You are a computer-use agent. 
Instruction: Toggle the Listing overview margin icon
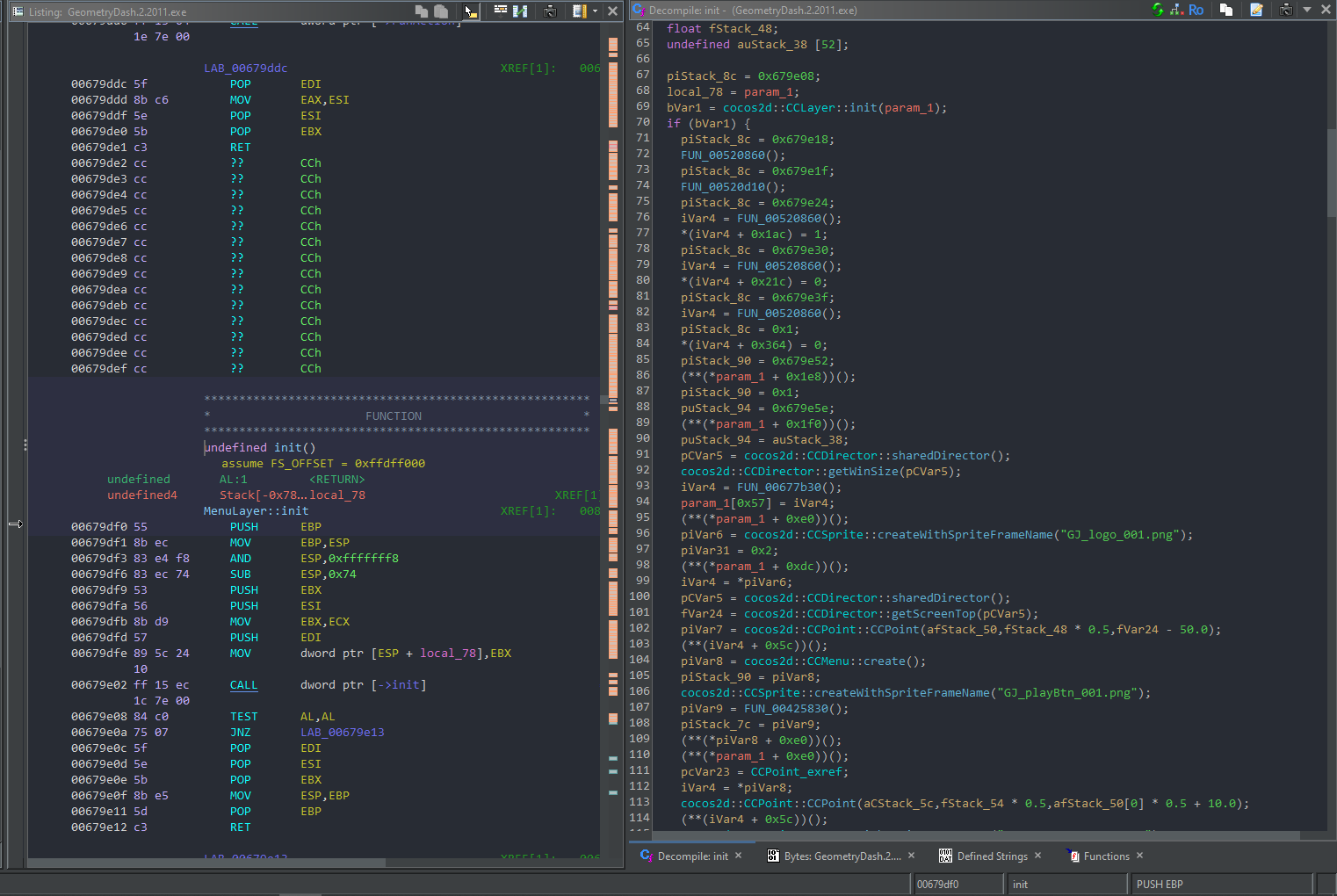[579, 11]
